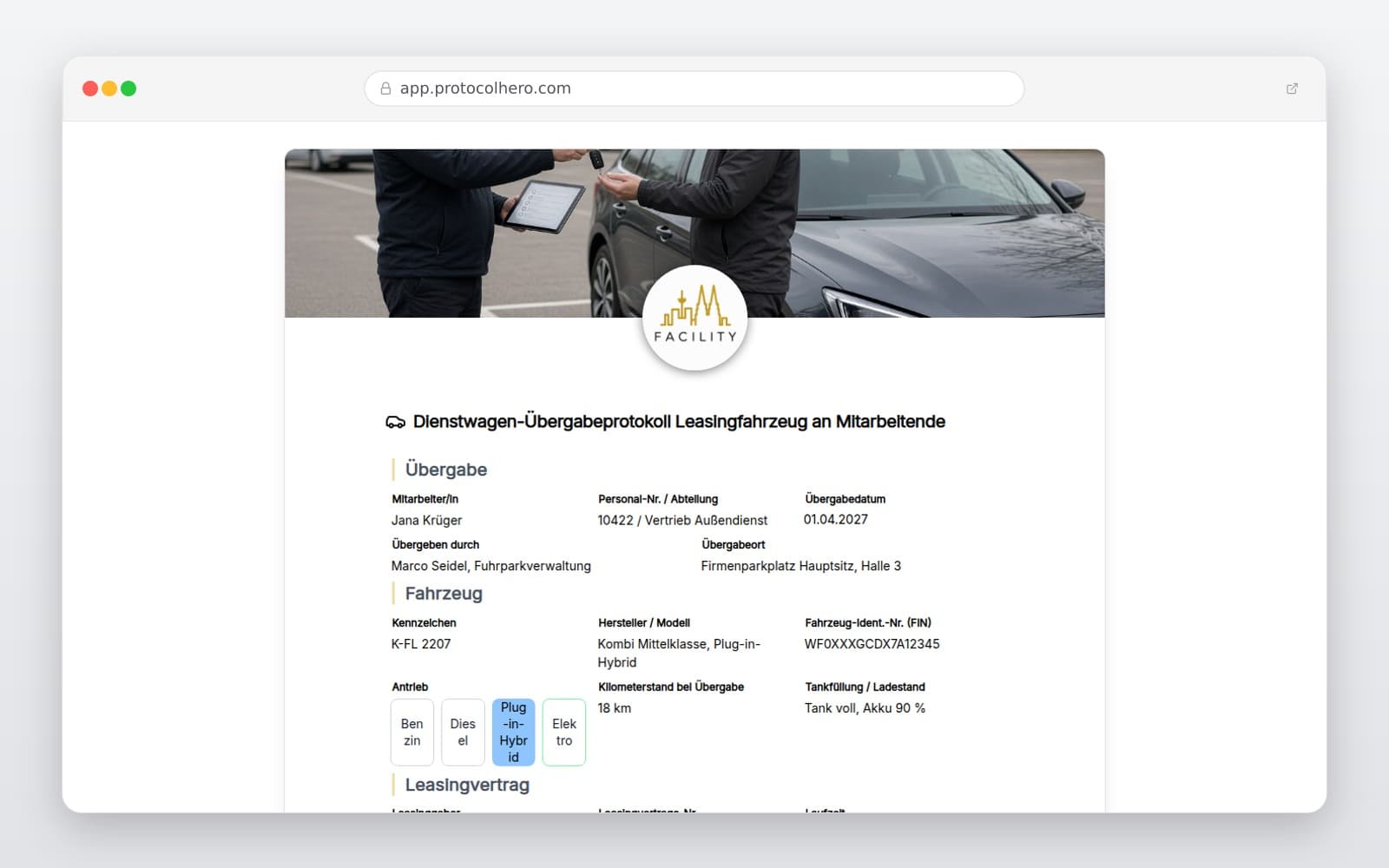Click the value 10422 / Vertrieb Außendienst
This screenshot has width=1389, height=868.
(682, 520)
